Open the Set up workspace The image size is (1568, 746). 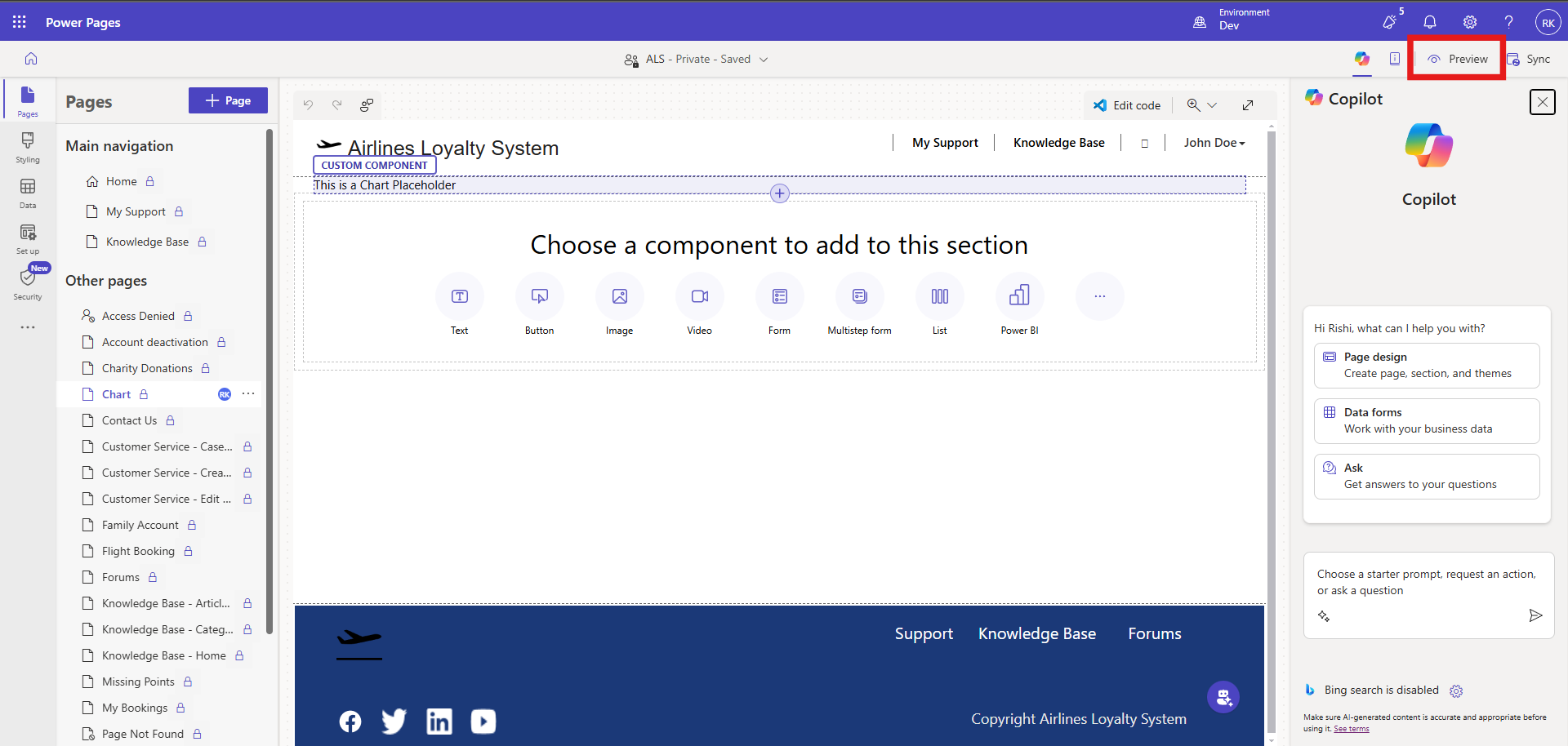(x=28, y=238)
